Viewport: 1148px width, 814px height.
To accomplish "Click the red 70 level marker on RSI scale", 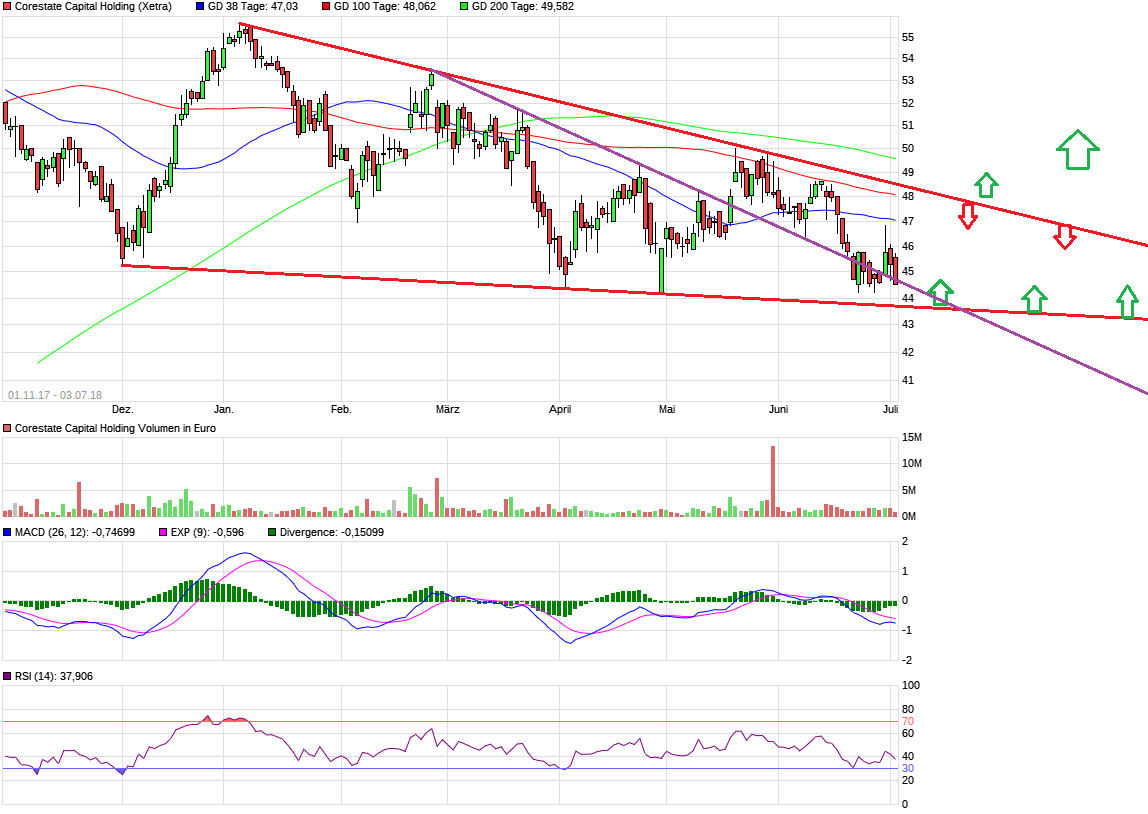I will point(908,719).
